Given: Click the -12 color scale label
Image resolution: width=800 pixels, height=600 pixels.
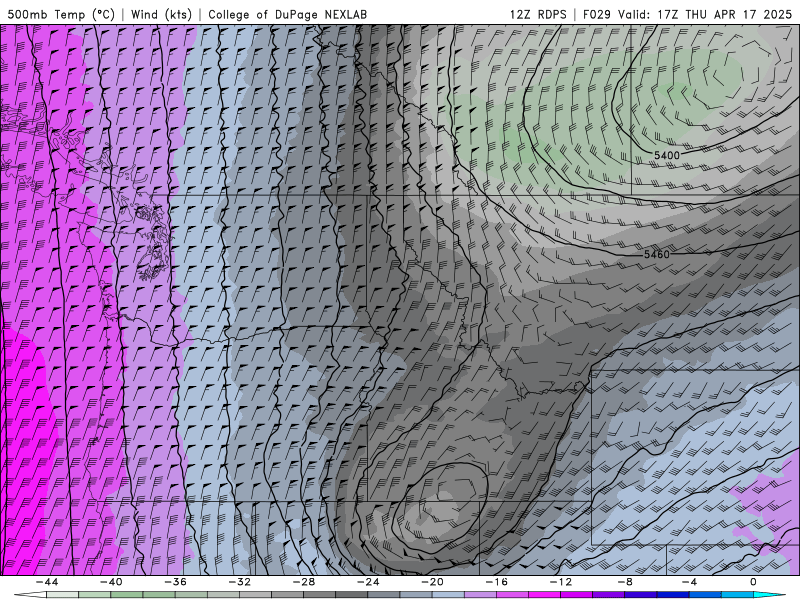Looking at the screenshot, I should (x=561, y=582).
